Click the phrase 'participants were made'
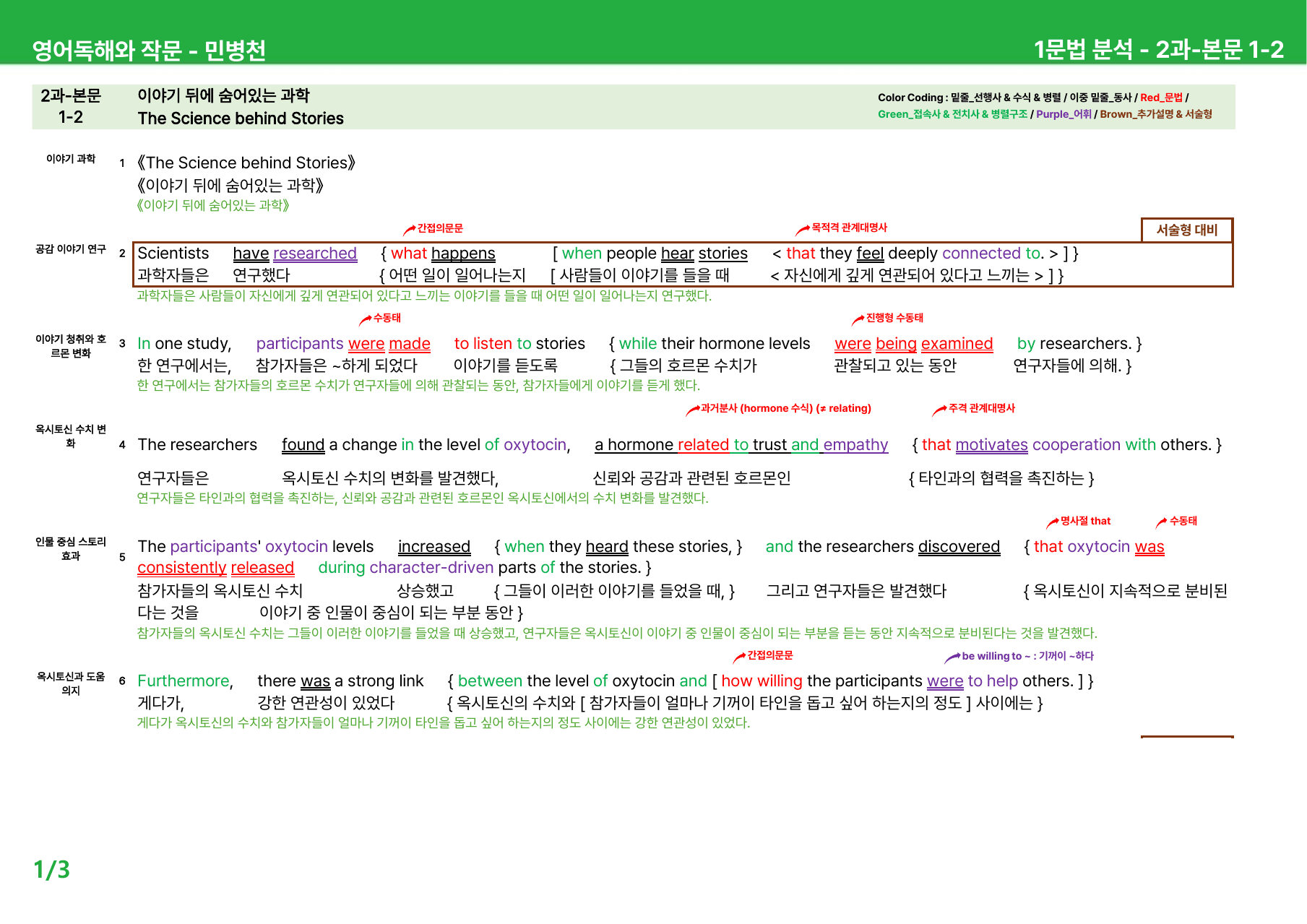This screenshot has width=1307, height=924. click(343, 344)
